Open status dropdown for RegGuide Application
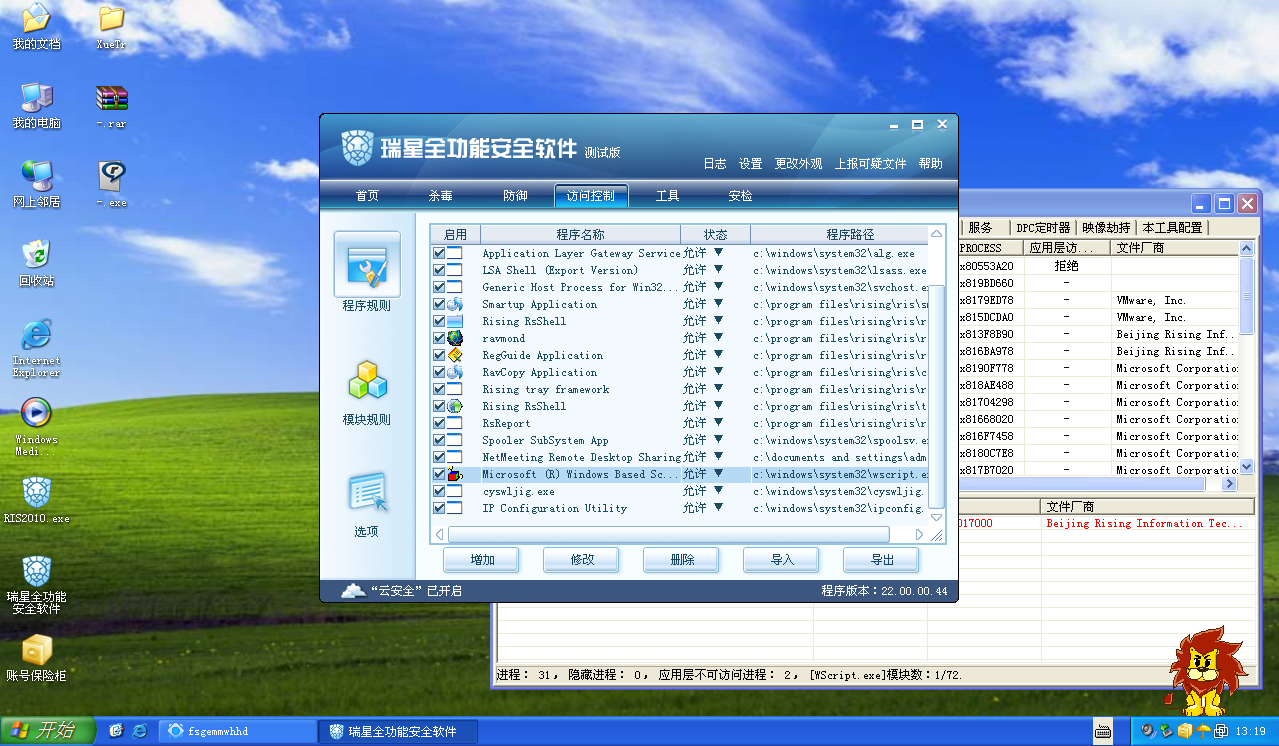The width and height of the screenshot is (1279, 746). click(718, 355)
